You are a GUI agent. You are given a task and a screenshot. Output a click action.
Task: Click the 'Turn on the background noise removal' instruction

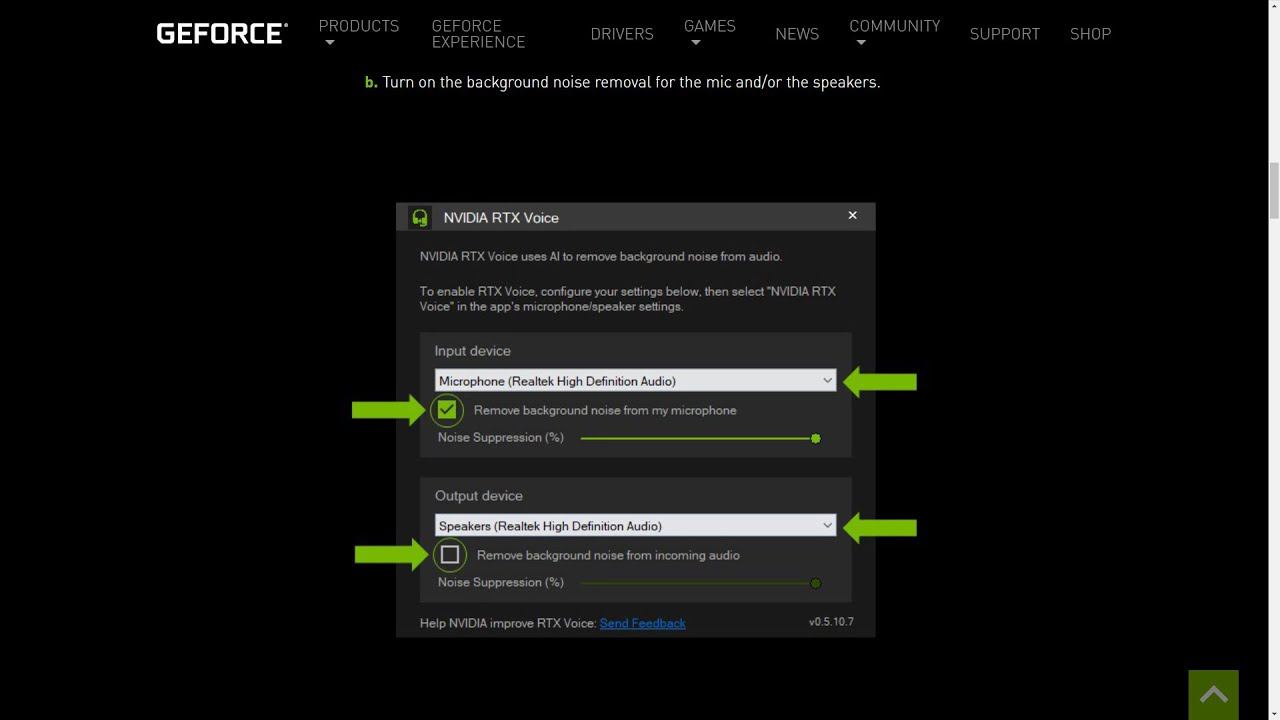[x=631, y=82]
